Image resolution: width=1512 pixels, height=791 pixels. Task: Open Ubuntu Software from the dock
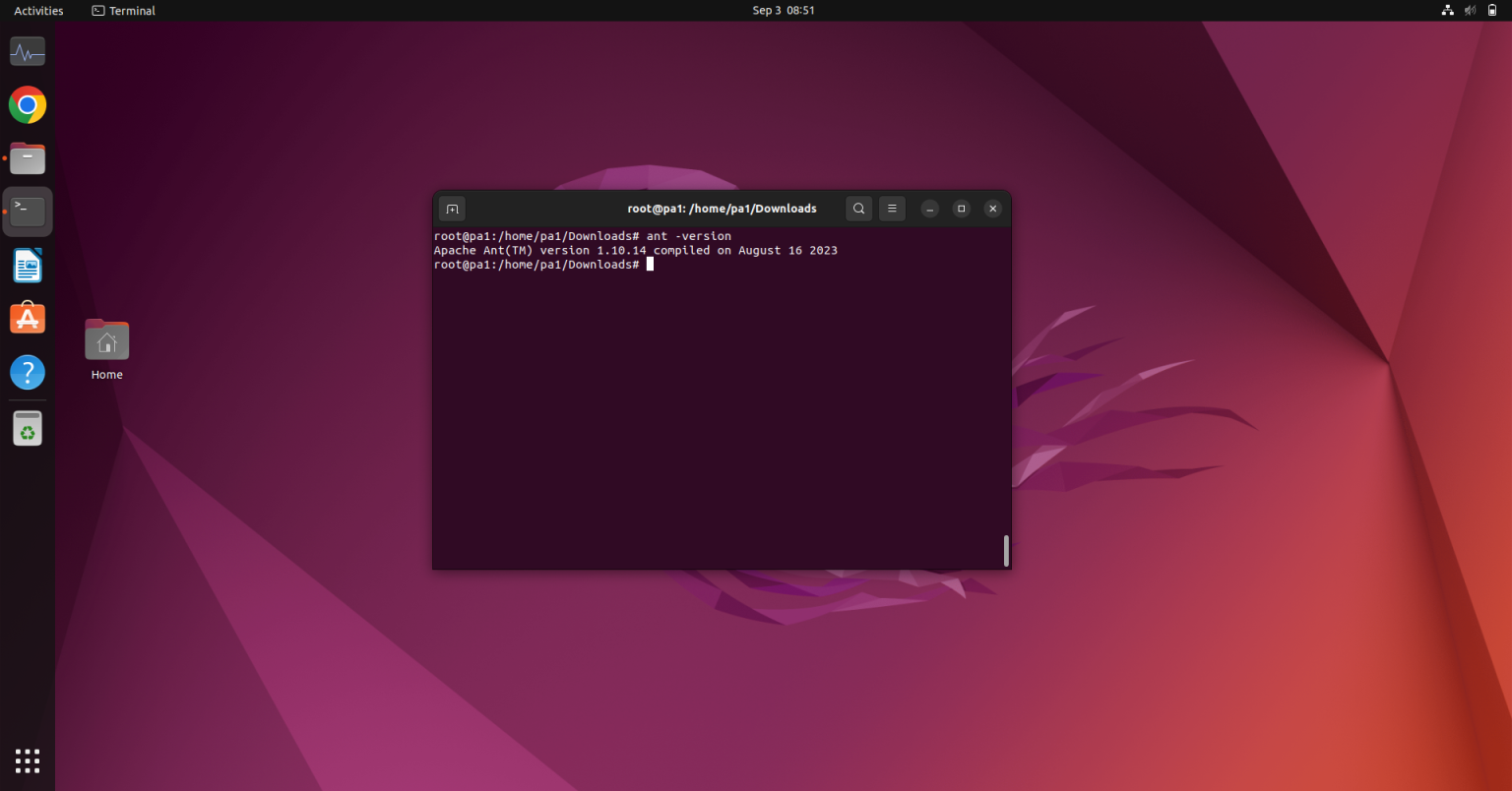(27, 318)
